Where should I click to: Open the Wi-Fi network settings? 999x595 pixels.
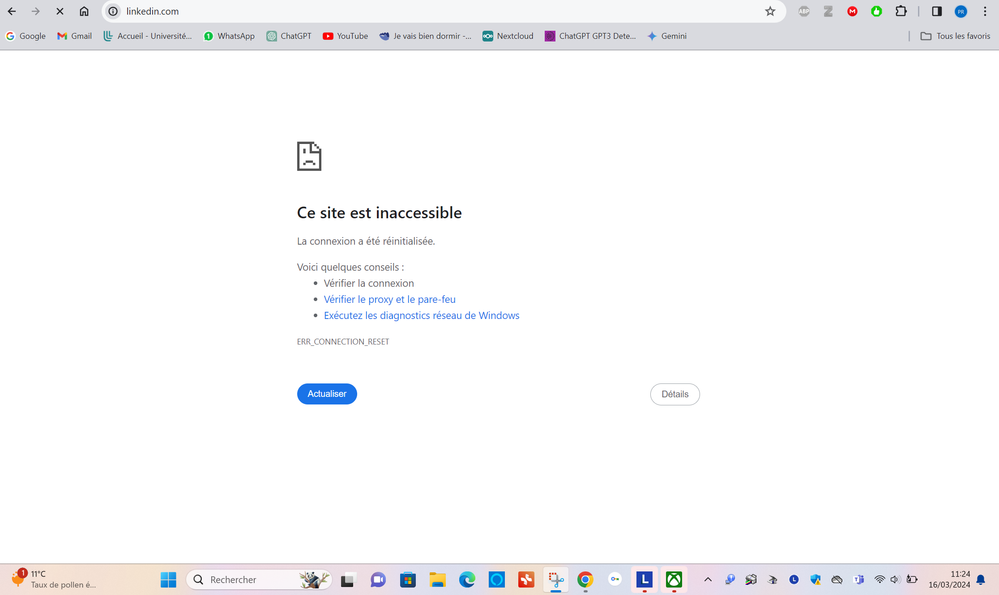click(x=880, y=580)
